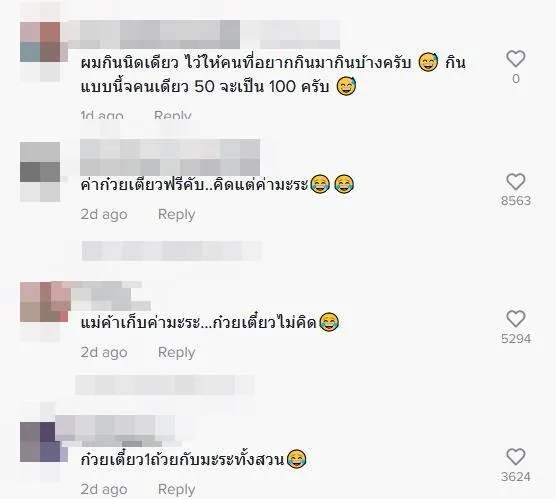
Task: Open the purple avatar of the last commenter
Action: point(40,442)
